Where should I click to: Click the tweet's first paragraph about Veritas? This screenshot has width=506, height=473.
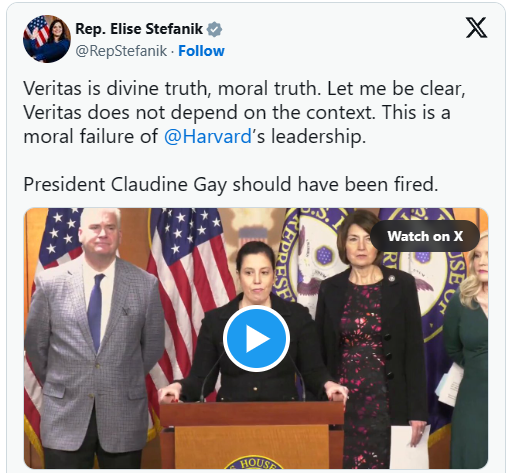tap(244, 112)
